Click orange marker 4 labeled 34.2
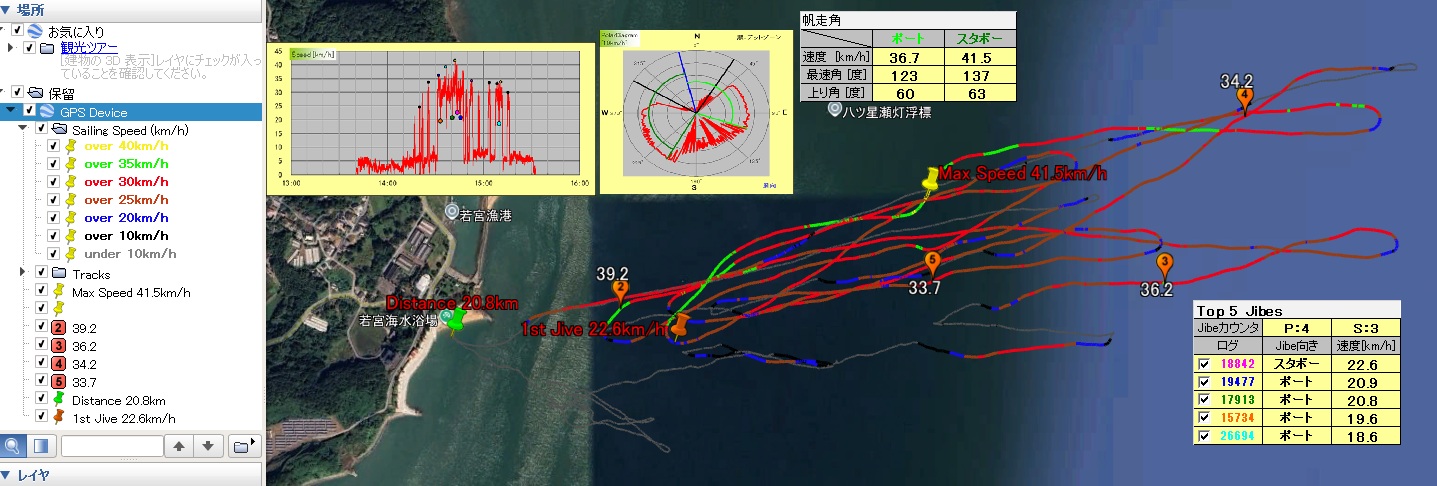 1245,98
